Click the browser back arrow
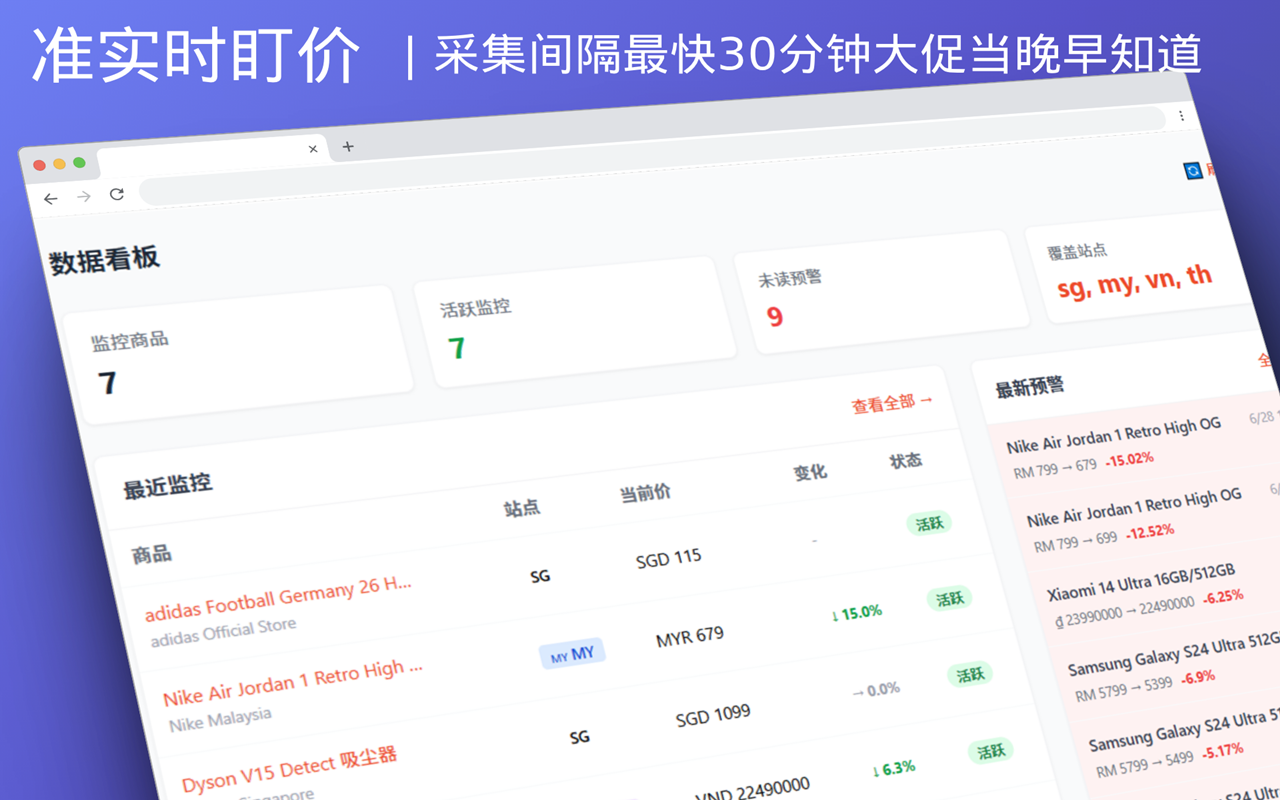This screenshot has width=1280, height=800. (x=50, y=199)
